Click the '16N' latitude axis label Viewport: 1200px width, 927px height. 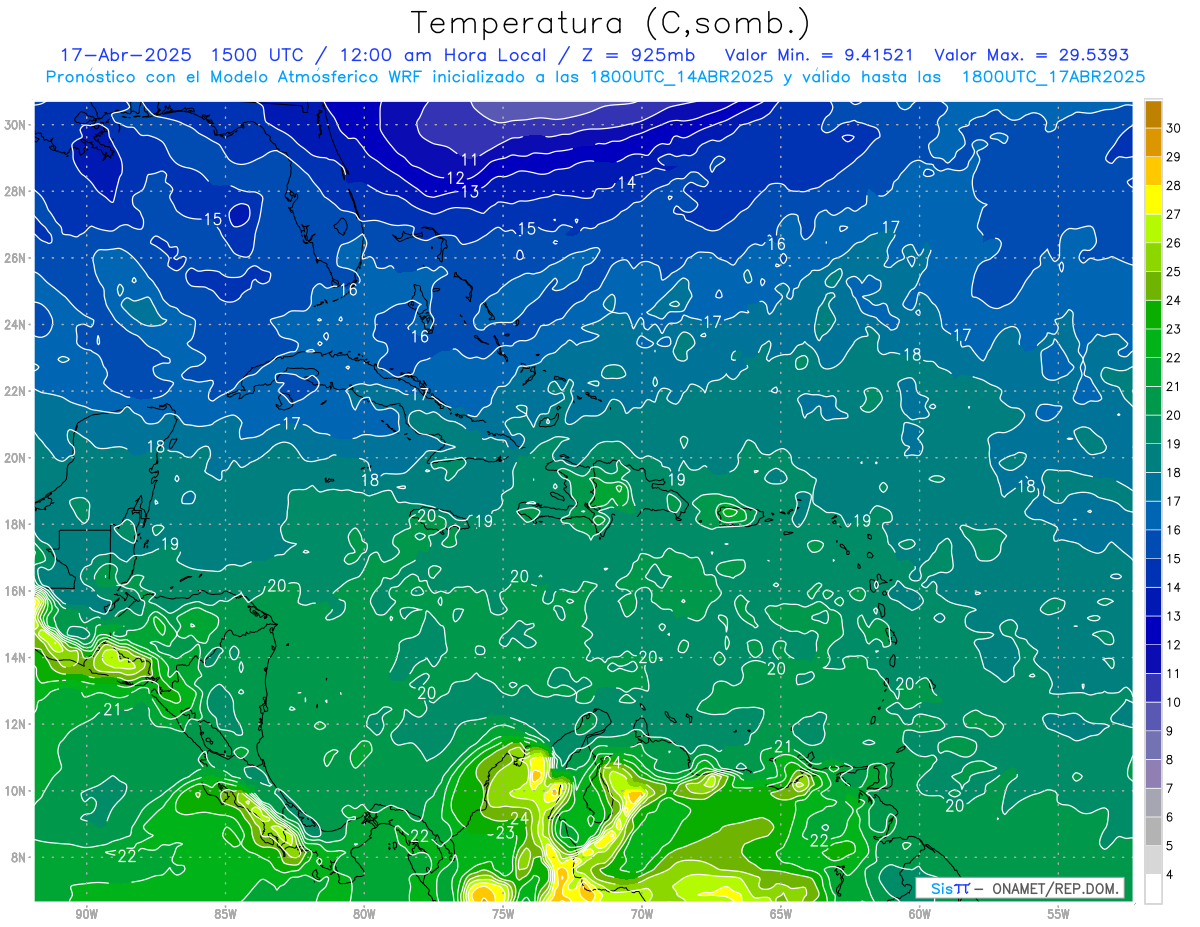point(15,591)
